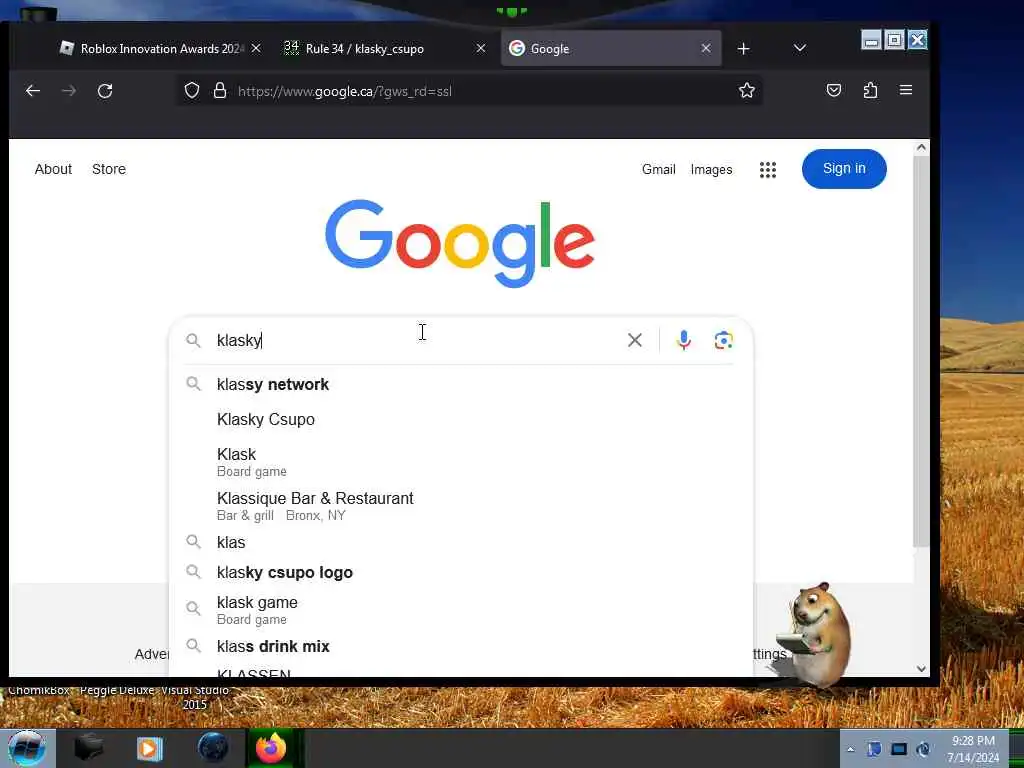Open a new tab with the plus button
1024x768 pixels.
click(x=743, y=48)
